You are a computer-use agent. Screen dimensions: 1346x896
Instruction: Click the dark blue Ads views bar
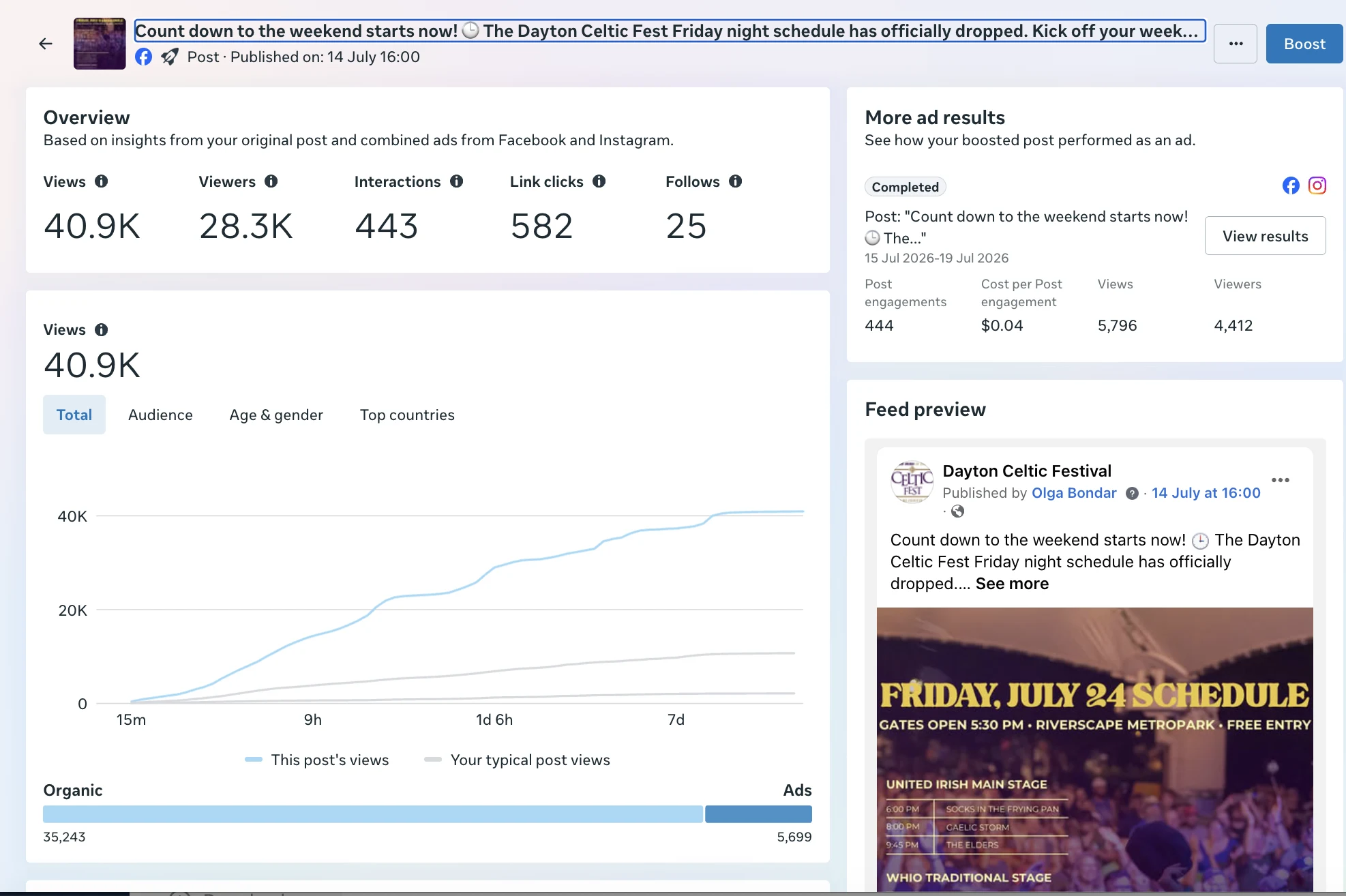pos(758,814)
